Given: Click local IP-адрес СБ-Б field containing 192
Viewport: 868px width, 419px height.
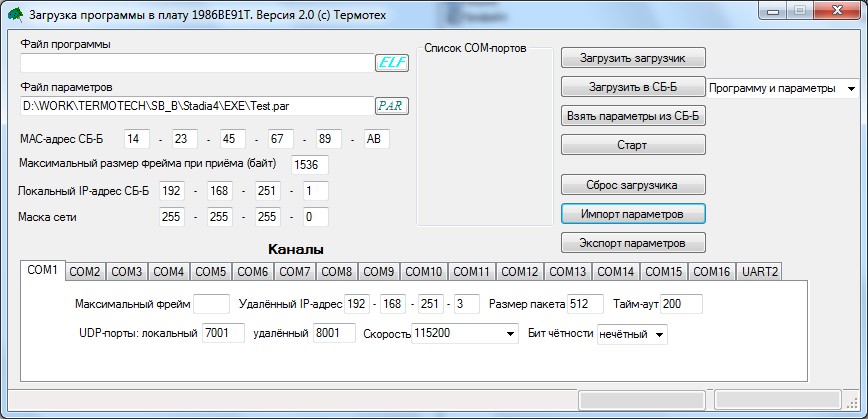Looking at the screenshot, I should coord(172,191).
